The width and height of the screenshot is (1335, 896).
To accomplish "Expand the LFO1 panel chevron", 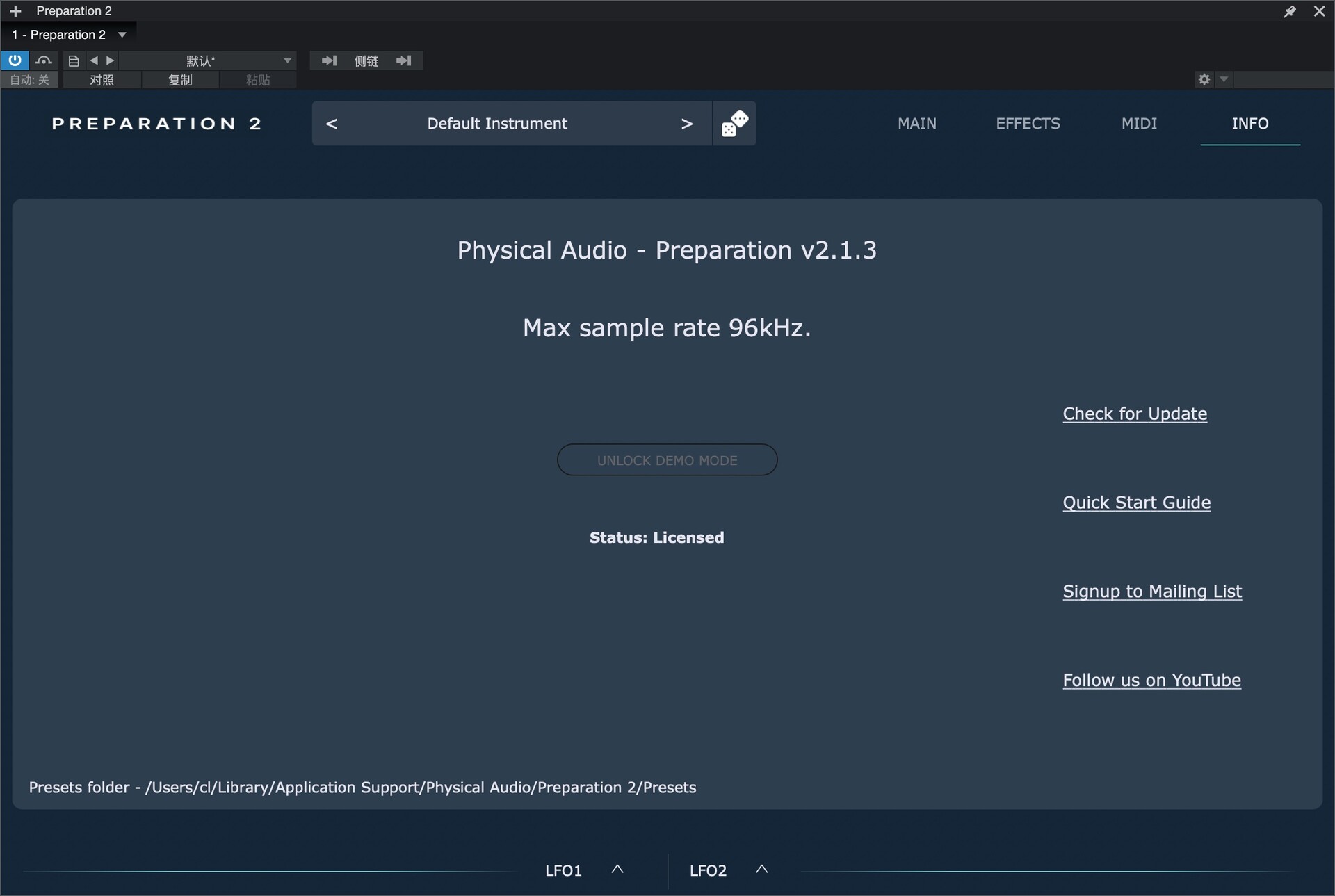I will click(617, 870).
